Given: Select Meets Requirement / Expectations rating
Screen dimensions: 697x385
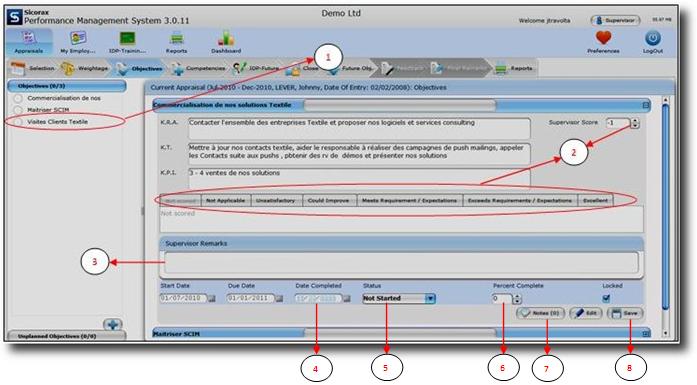Looking at the screenshot, I should (x=409, y=201).
